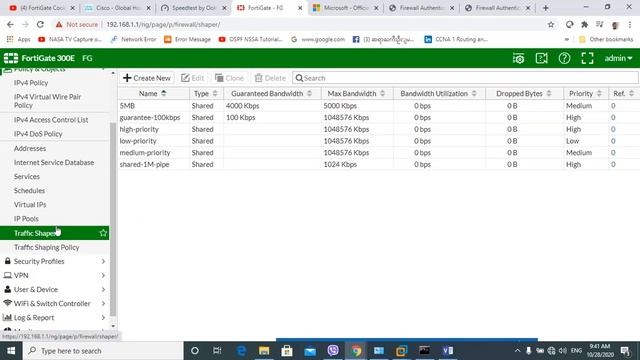Screen dimensions: 640x360
Task: Sort by Name column header
Action: pyautogui.click(x=153, y=93)
